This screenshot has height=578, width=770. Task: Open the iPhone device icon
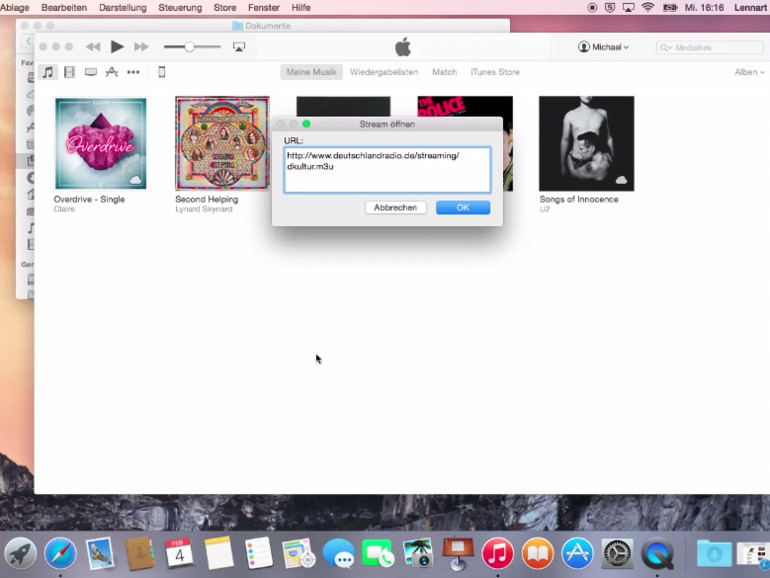pos(162,72)
